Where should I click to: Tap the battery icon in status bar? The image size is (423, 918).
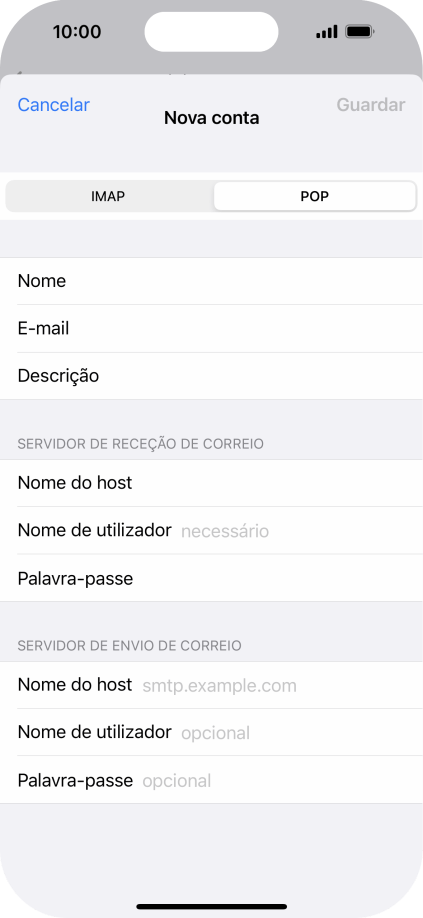pos(360,32)
